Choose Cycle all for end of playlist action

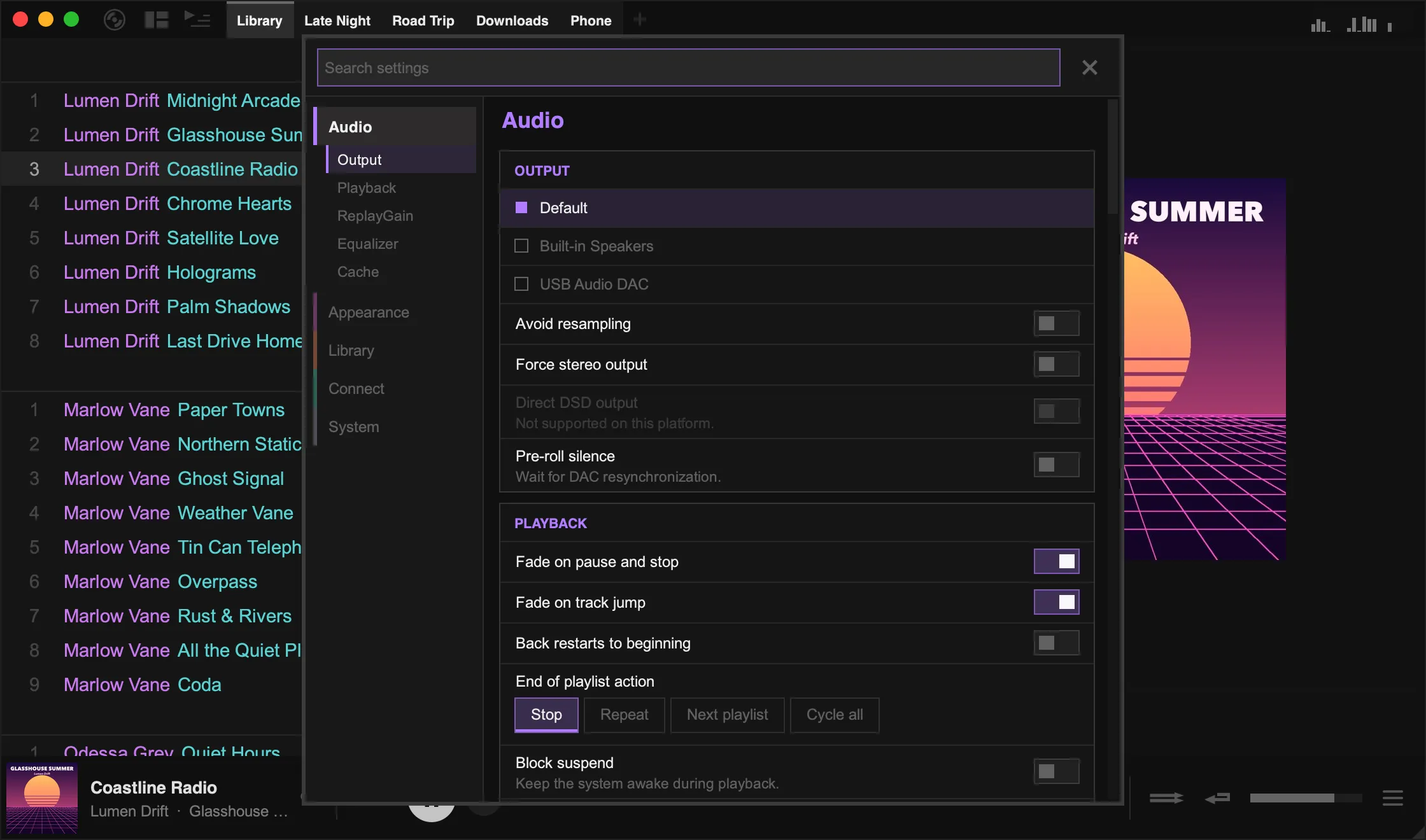(834, 715)
